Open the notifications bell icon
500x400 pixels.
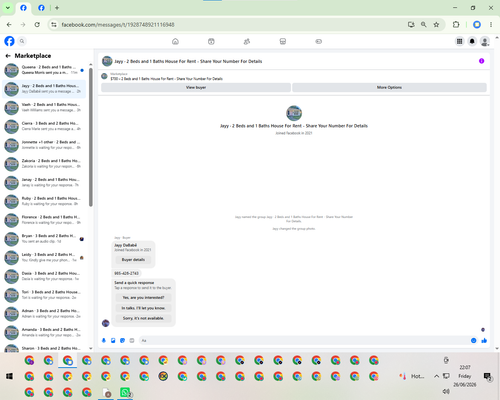pyautogui.click(x=472, y=41)
